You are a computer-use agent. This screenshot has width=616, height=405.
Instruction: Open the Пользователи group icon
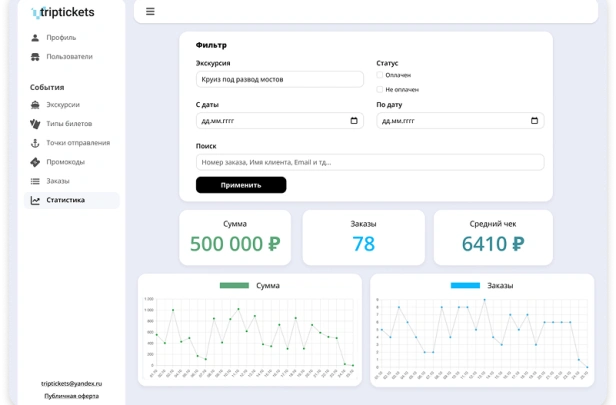(x=35, y=57)
